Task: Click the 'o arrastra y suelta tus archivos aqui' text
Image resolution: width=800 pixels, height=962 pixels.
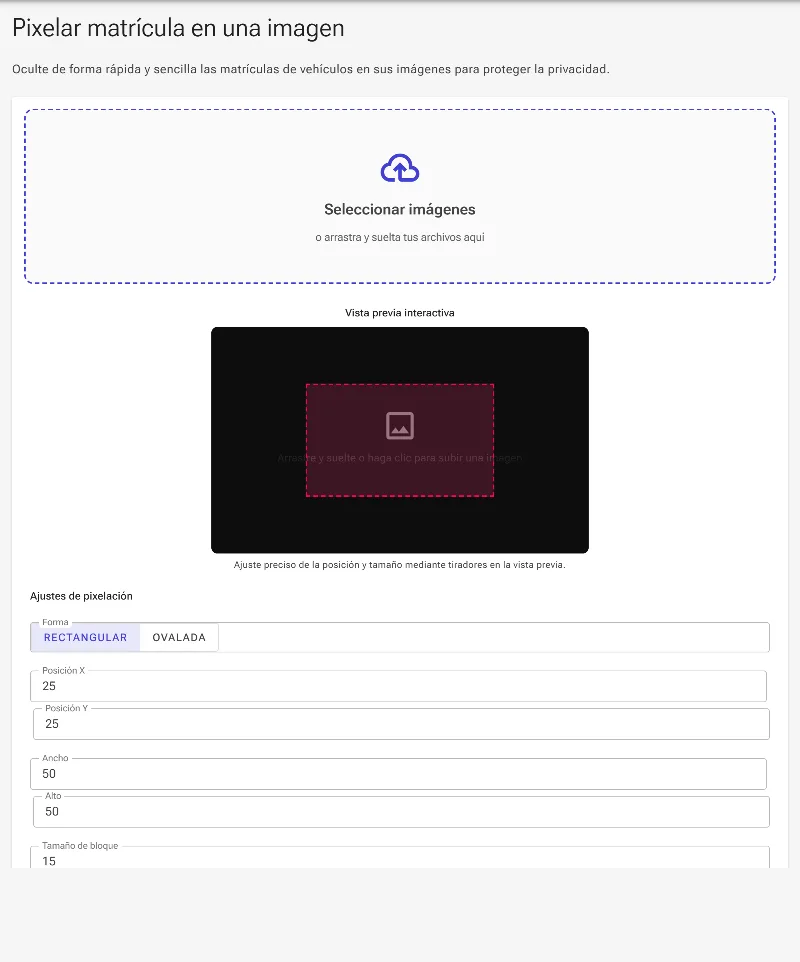Action: [400, 237]
